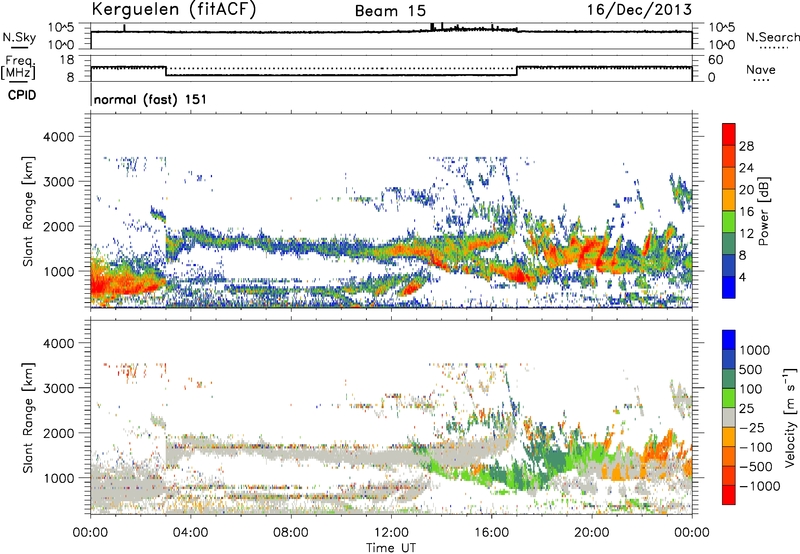Click the red bottom segment of velocity colorbar

point(729,495)
